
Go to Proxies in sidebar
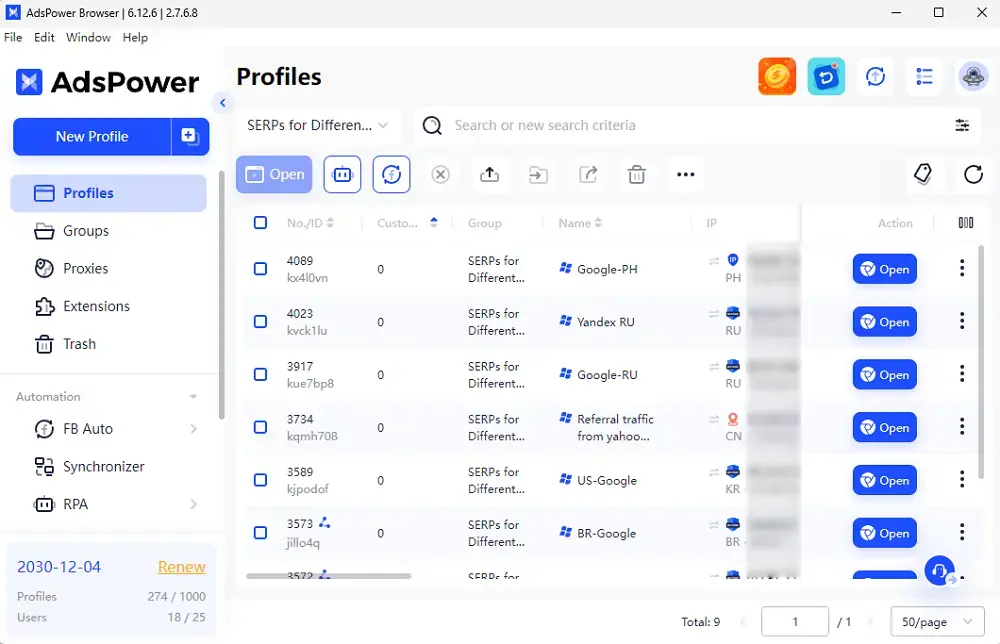point(108,268)
